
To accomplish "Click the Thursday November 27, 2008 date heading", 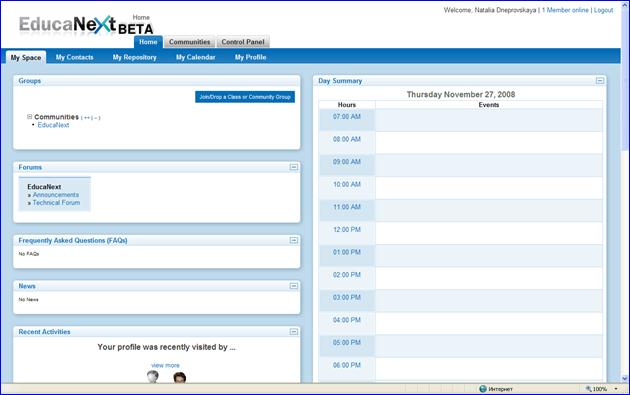I will 461,94.
